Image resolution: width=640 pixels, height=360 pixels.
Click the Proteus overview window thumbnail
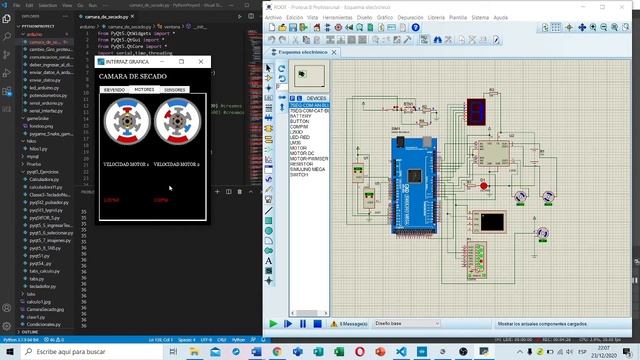309,76
